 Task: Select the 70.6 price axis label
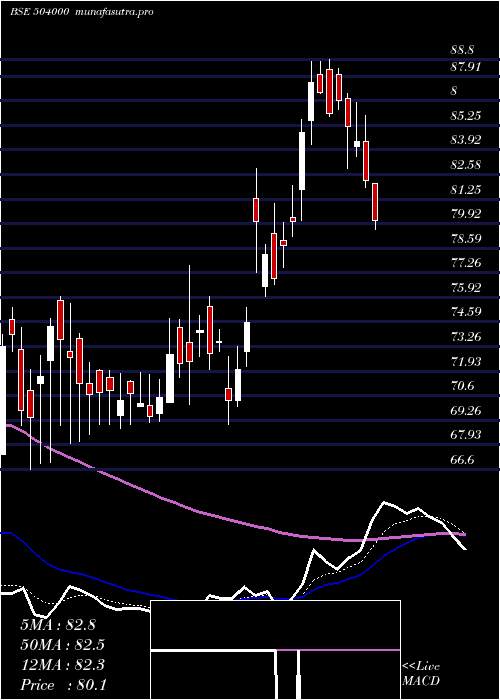[x=463, y=386]
